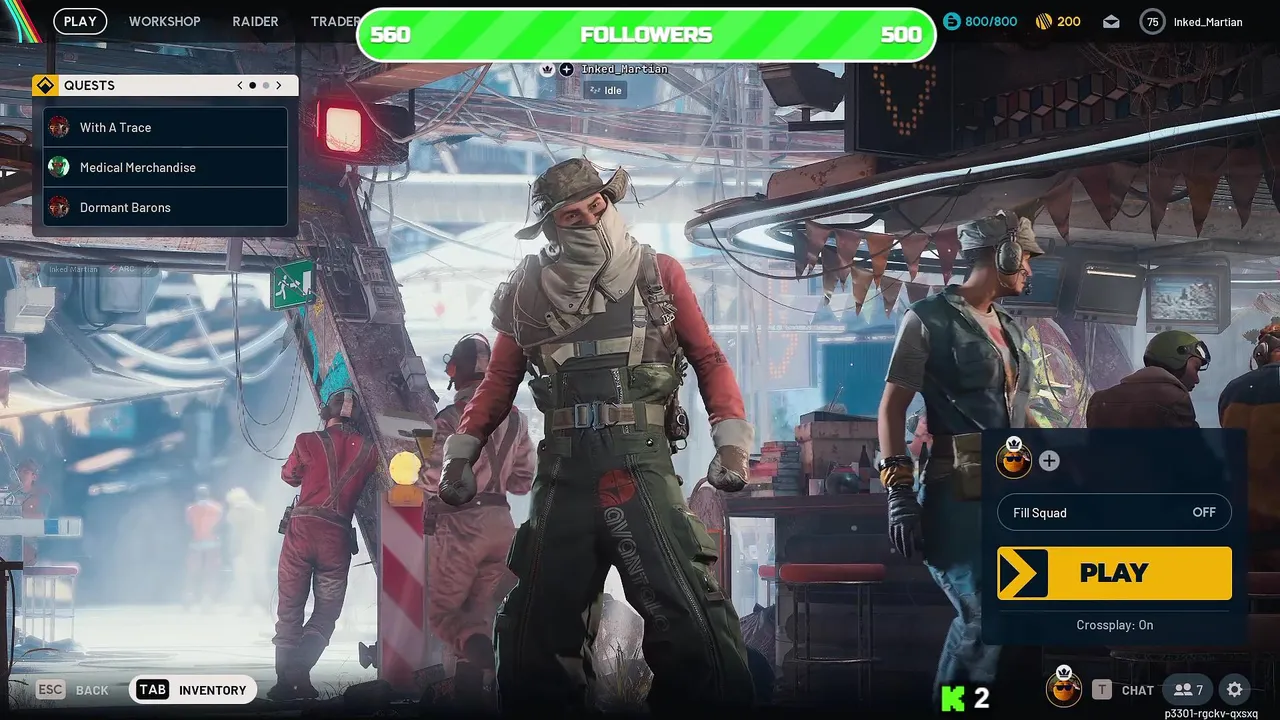Go to next quest page arrow
This screenshot has width=1280, height=720.
pos(279,86)
